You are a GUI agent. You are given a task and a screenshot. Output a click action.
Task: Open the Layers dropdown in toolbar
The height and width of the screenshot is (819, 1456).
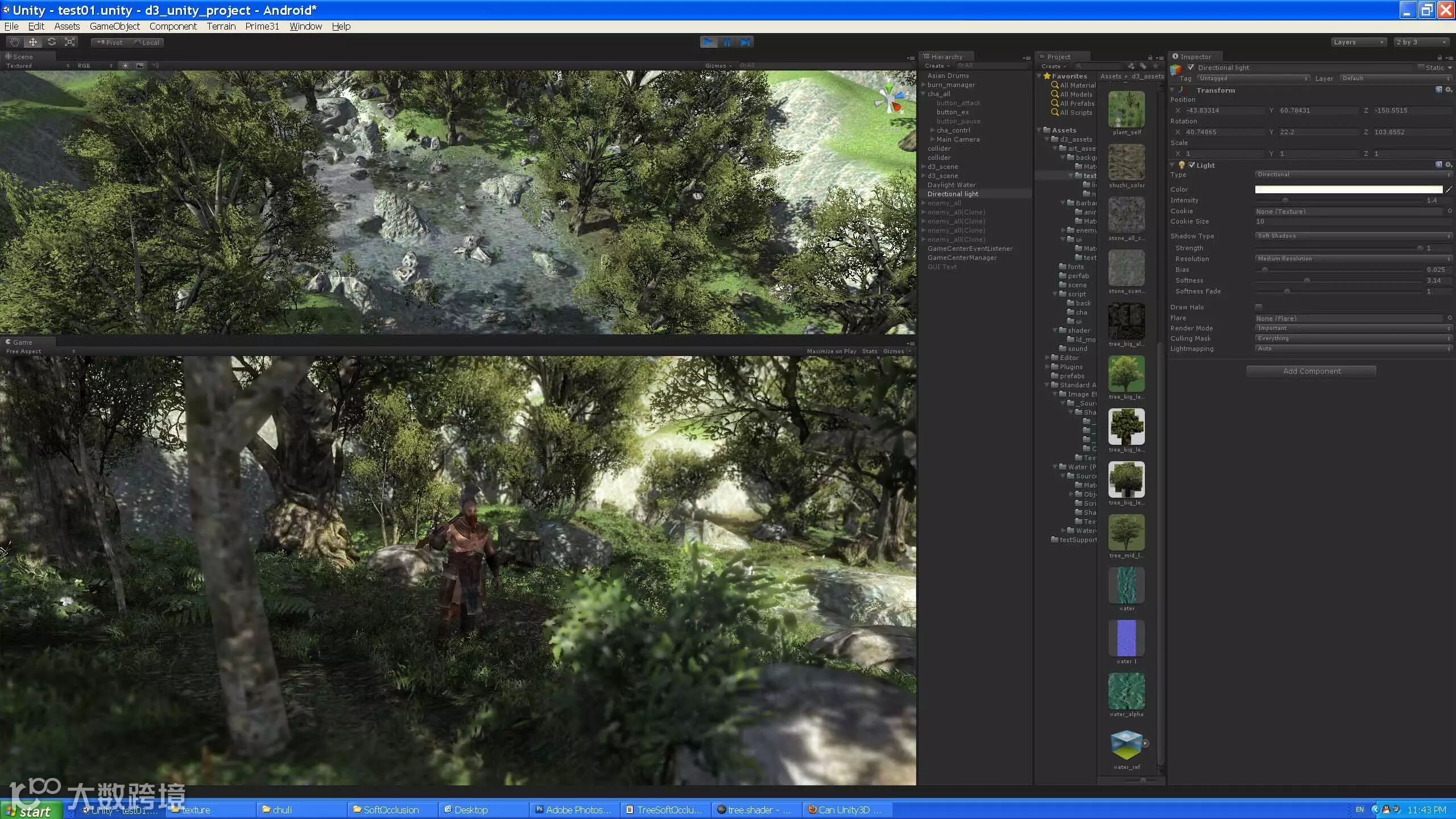point(1358,42)
